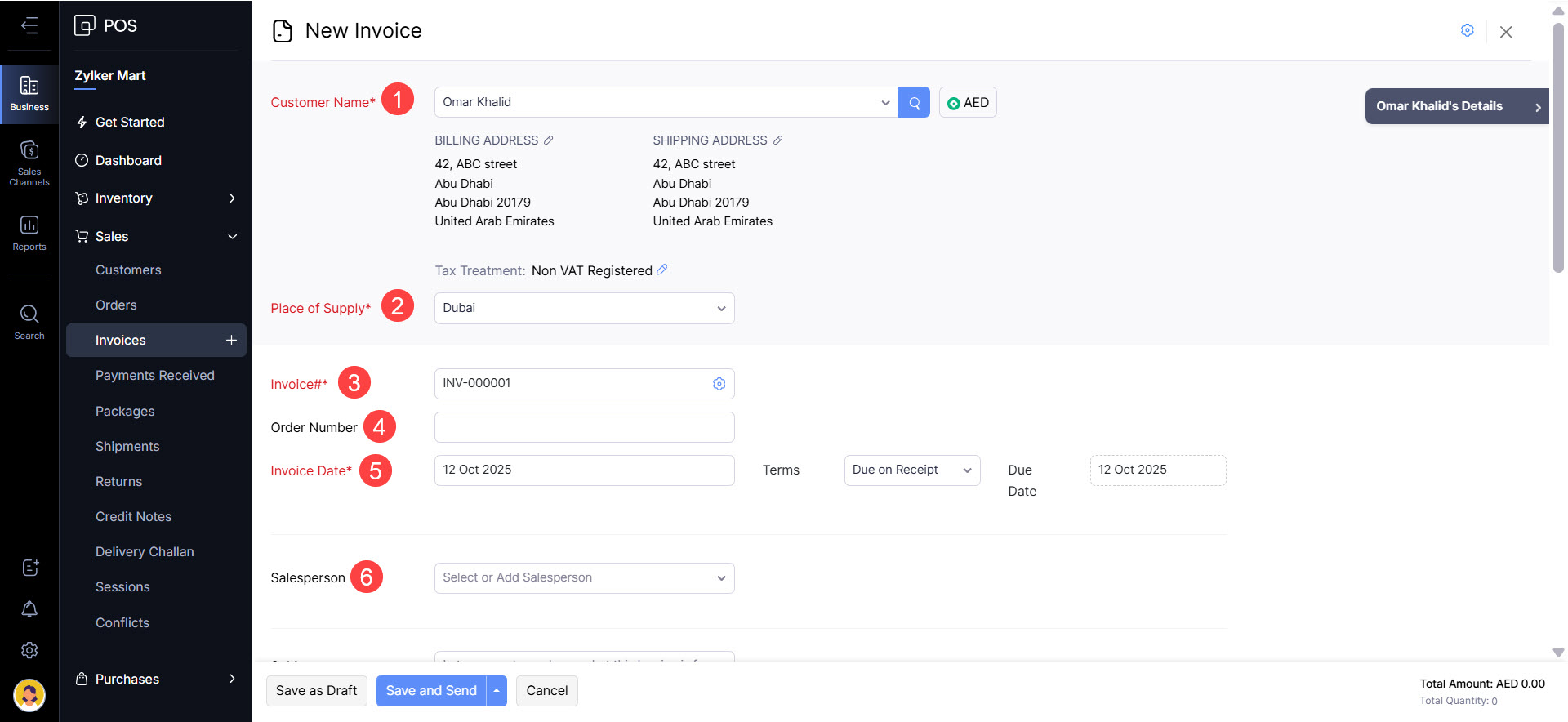Edit tax treatment pencil icon

pyautogui.click(x=662, y=270)
